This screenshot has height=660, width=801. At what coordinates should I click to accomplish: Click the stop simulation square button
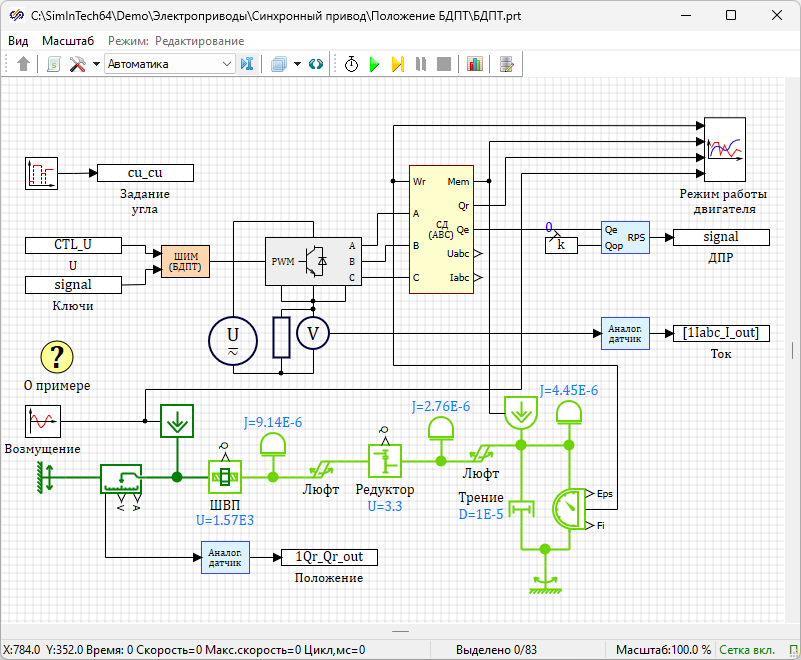pyautogui.click(x=443, y=64)
